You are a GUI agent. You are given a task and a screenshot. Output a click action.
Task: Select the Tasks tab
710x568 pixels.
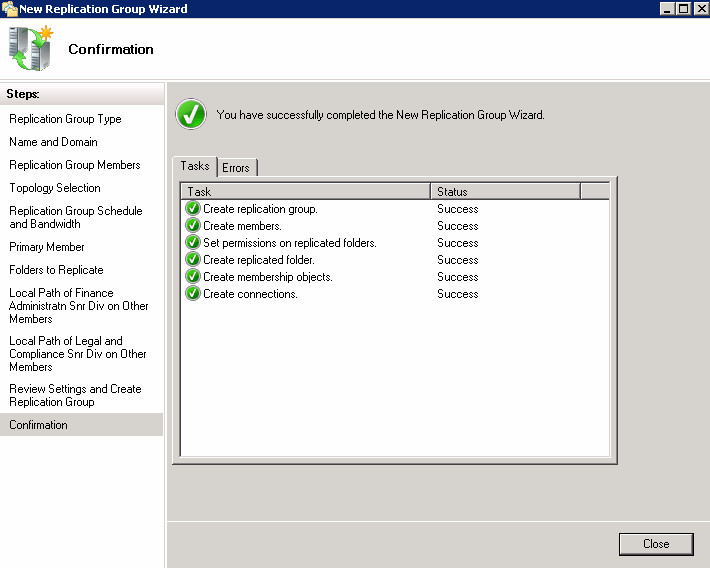pos(195,166)
